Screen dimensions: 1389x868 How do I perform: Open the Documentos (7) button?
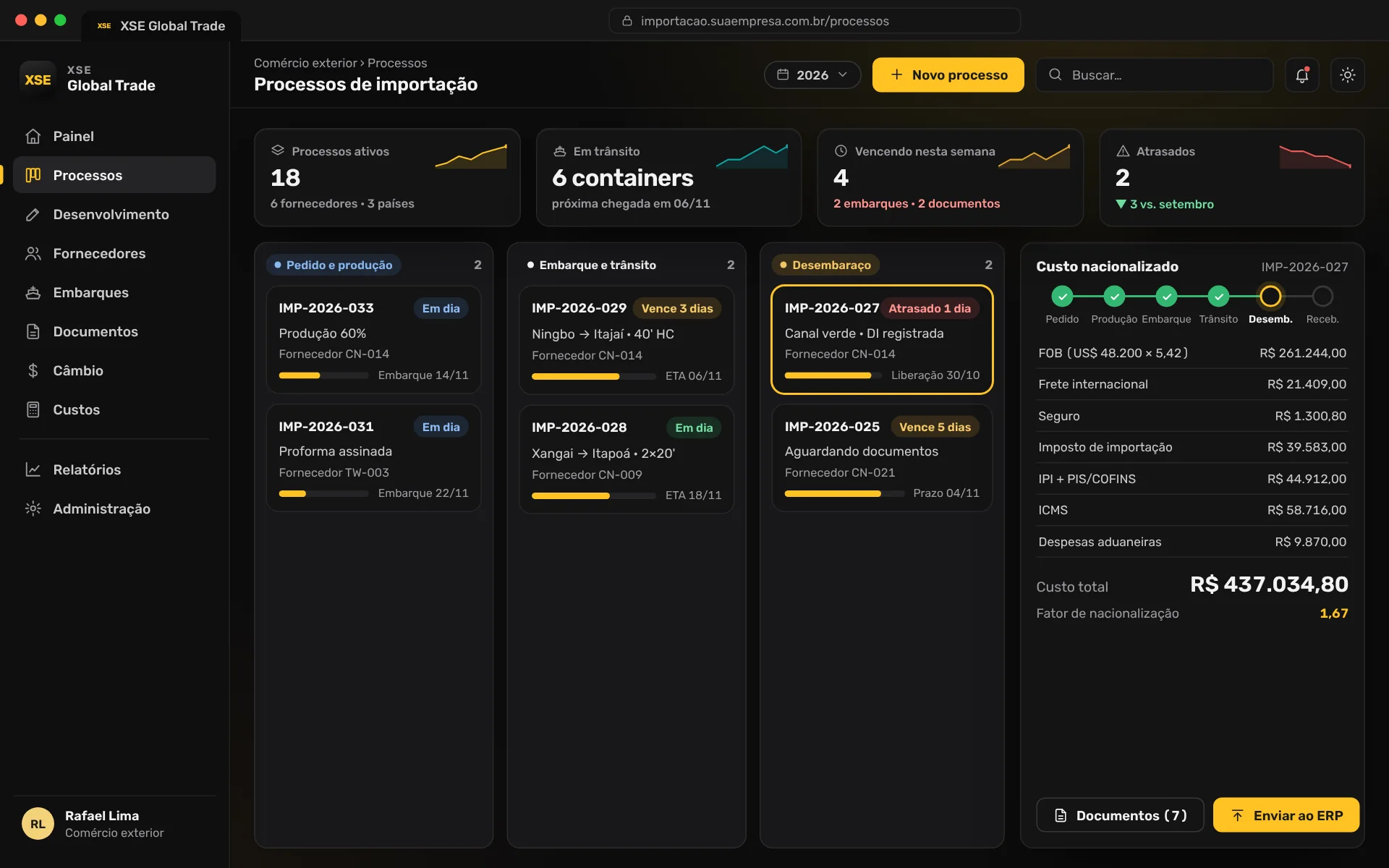click(x=1120, y=815)
